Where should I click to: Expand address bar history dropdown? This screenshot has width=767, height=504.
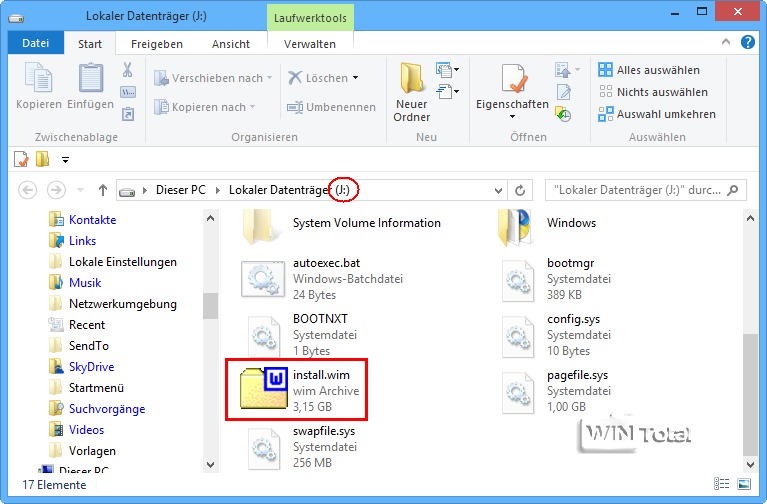click(498, 190)
